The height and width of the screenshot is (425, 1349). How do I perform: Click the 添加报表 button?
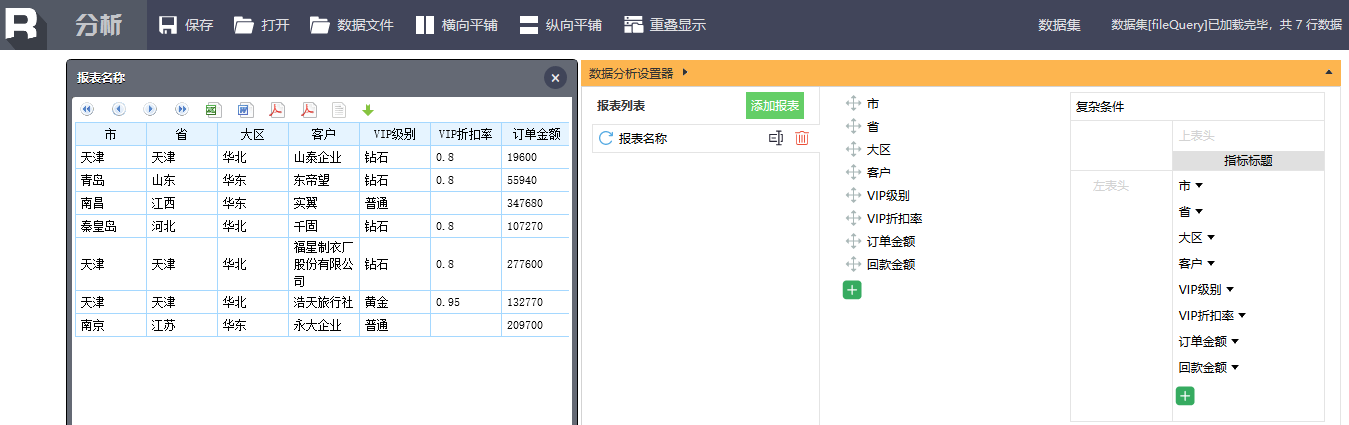click(774, 106)
